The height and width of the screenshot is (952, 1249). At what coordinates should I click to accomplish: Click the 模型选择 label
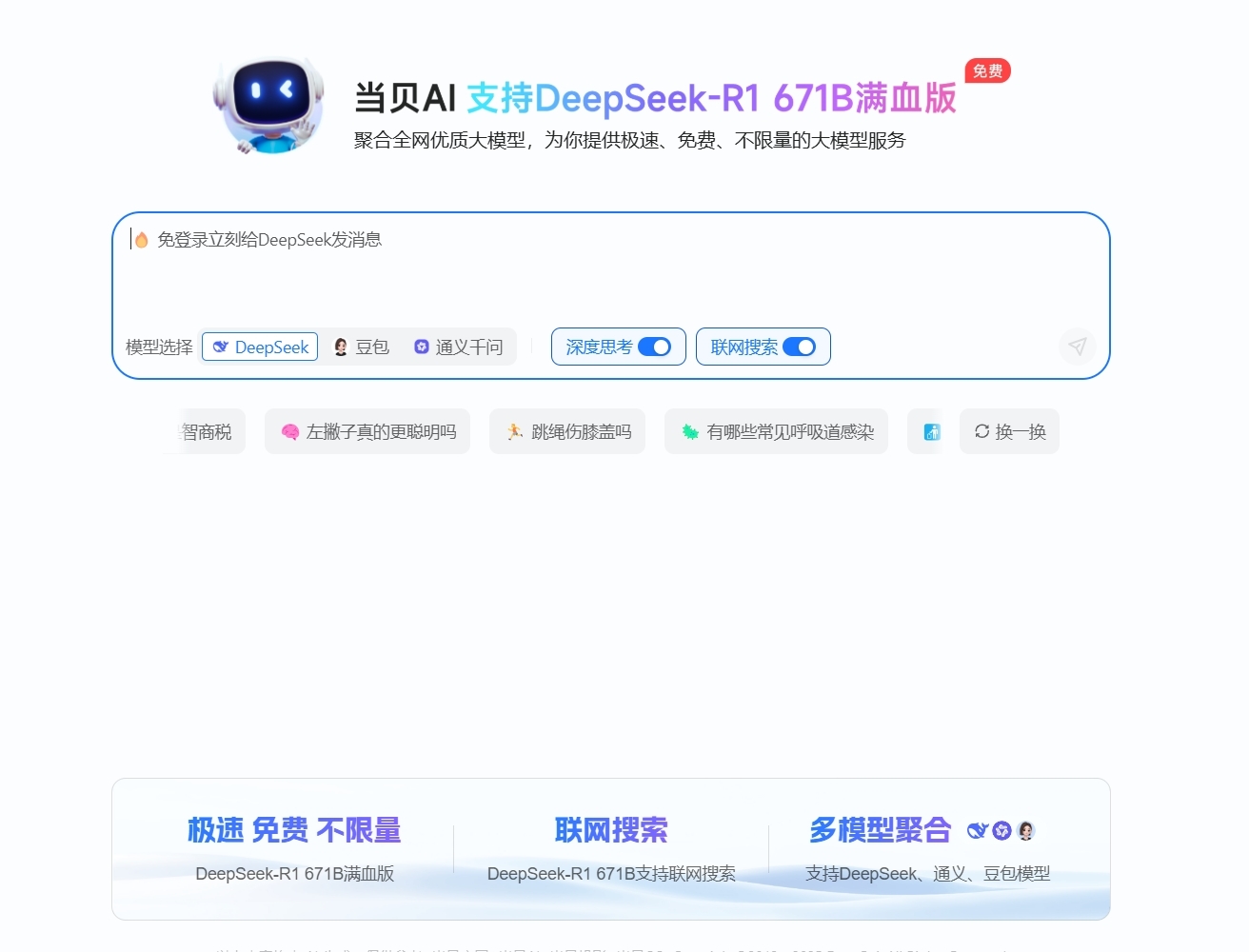pos(159,347)
